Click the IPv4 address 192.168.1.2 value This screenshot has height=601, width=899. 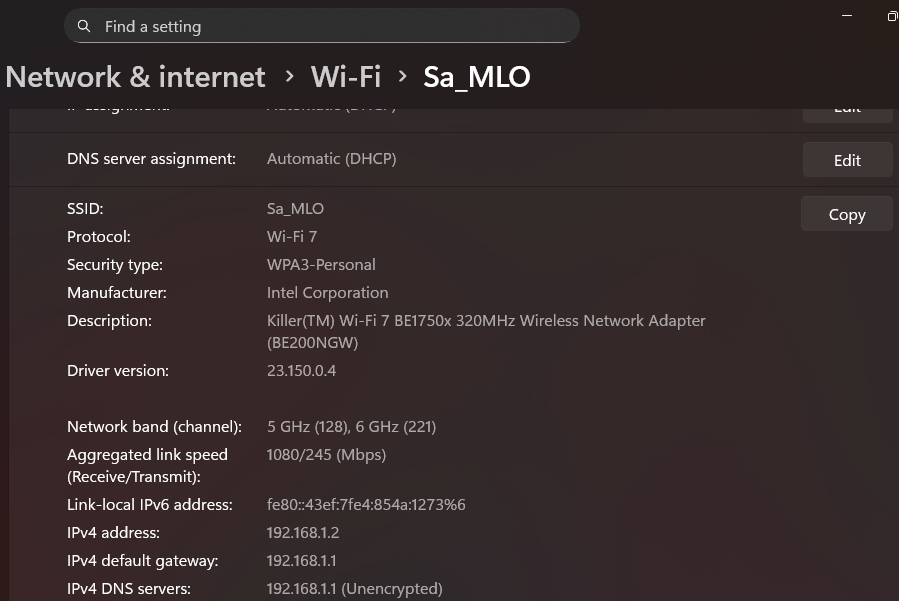[303, 533]
